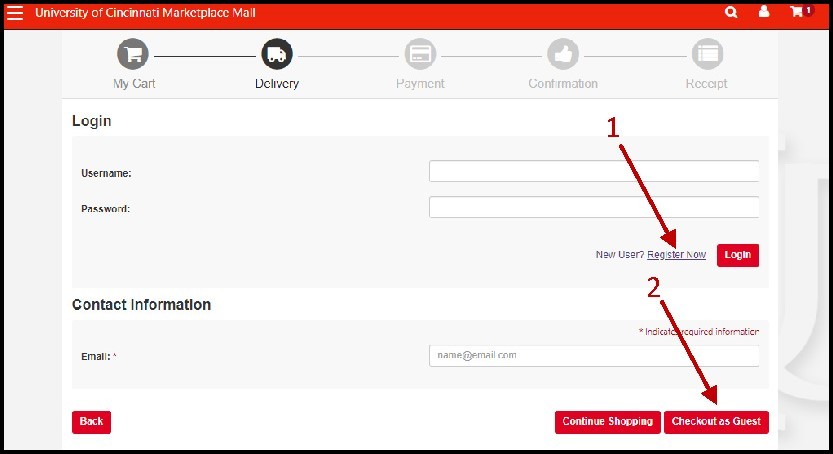833x454 pixels.
Task: Open the hamburger navigation menu
Action: [15, 13]
